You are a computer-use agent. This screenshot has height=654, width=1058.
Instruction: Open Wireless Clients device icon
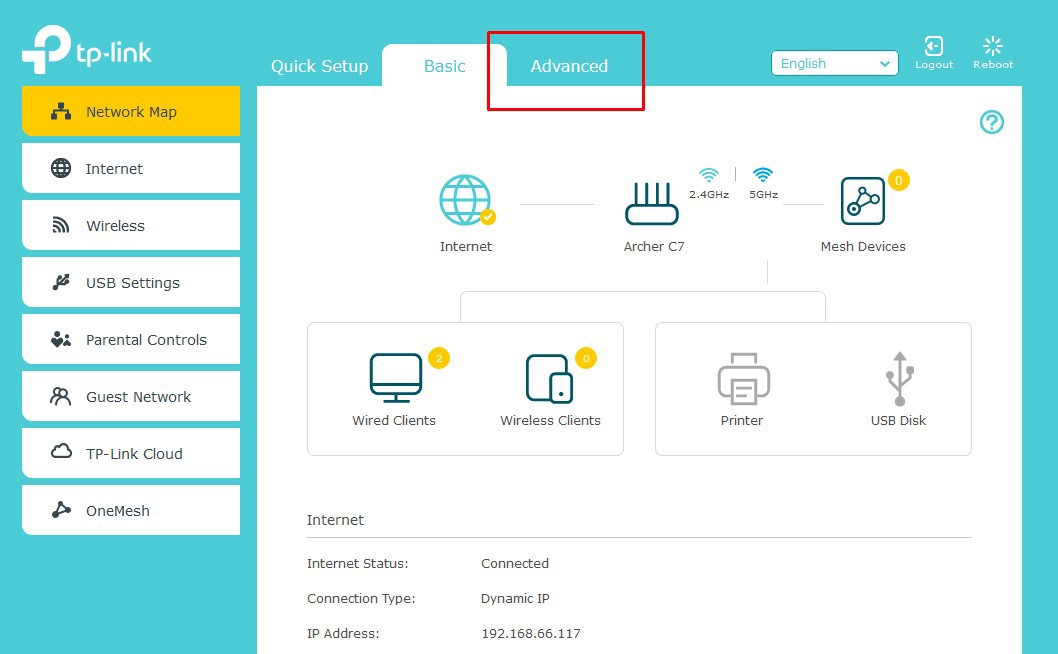549,379
